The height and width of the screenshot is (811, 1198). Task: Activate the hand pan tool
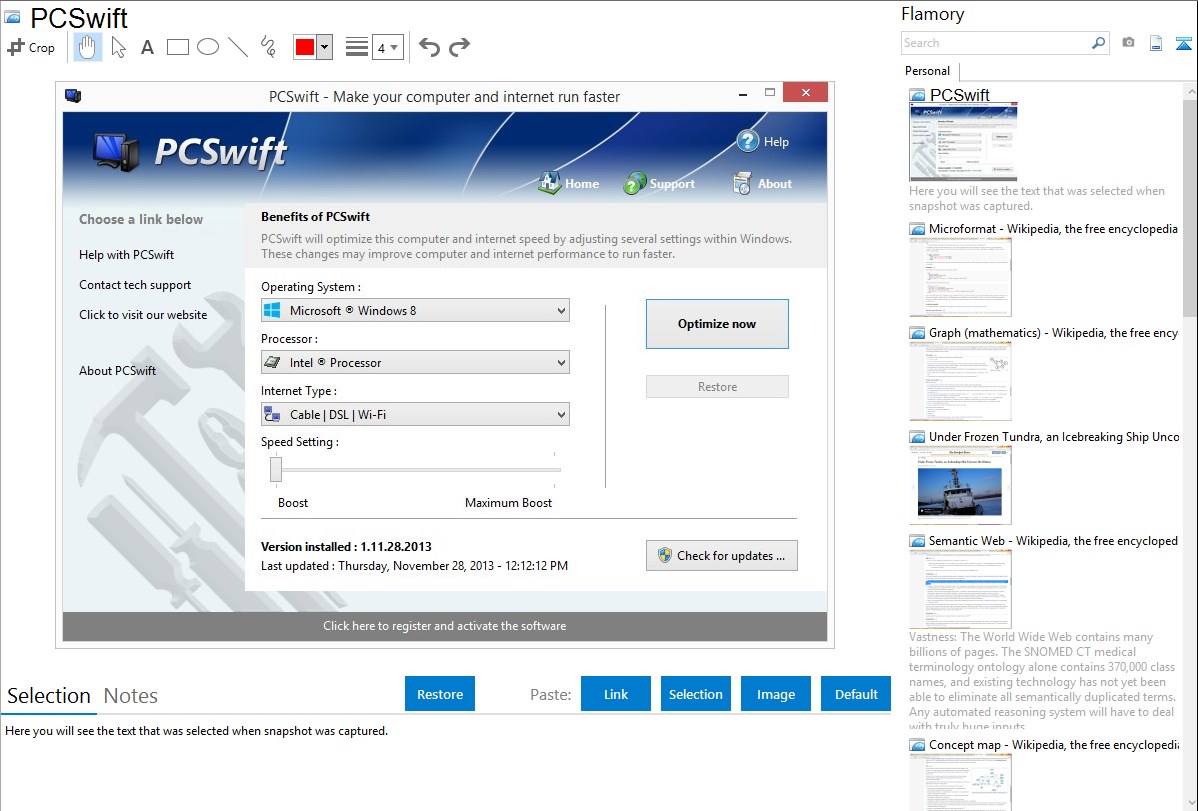87,47
